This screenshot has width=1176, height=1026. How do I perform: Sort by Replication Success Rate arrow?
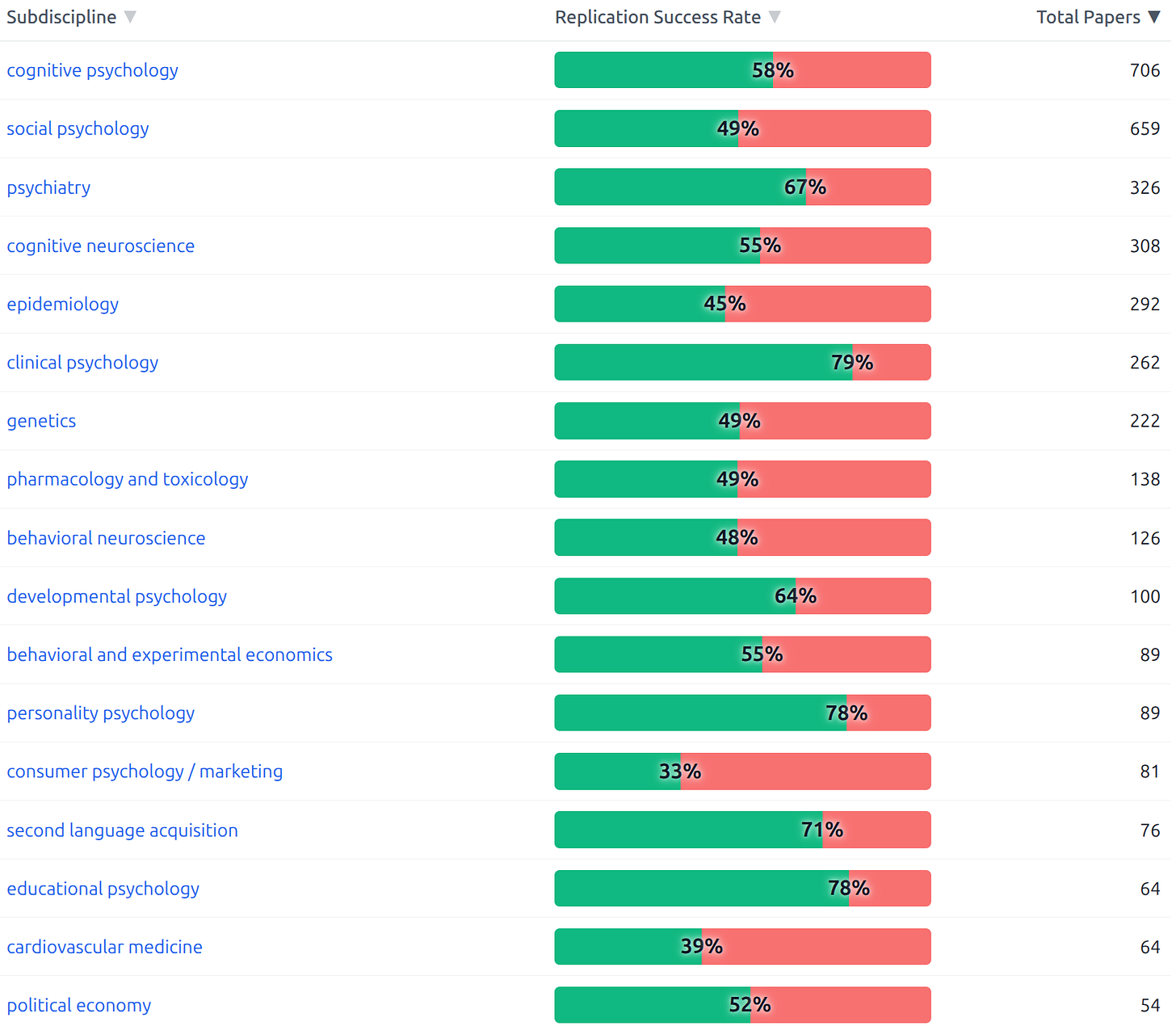[x=775, y=17]
